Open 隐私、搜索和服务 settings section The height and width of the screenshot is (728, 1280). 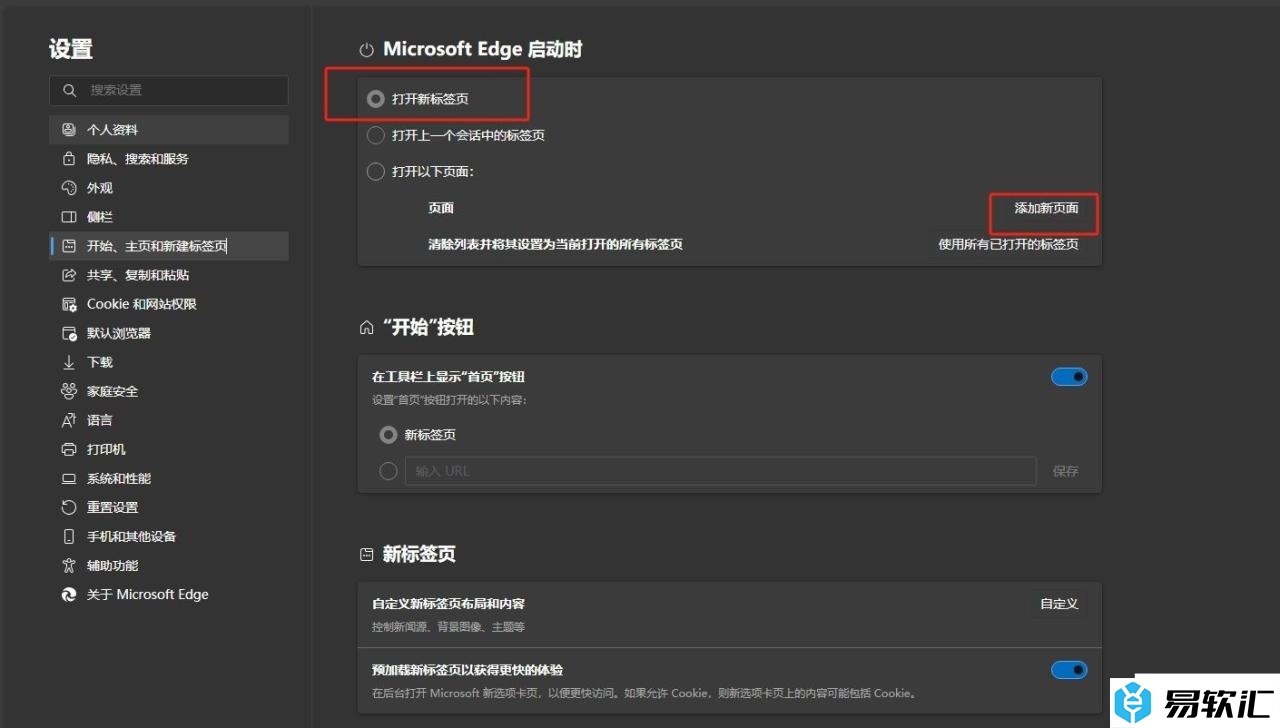pyautogui.click(x=169, y=159)
